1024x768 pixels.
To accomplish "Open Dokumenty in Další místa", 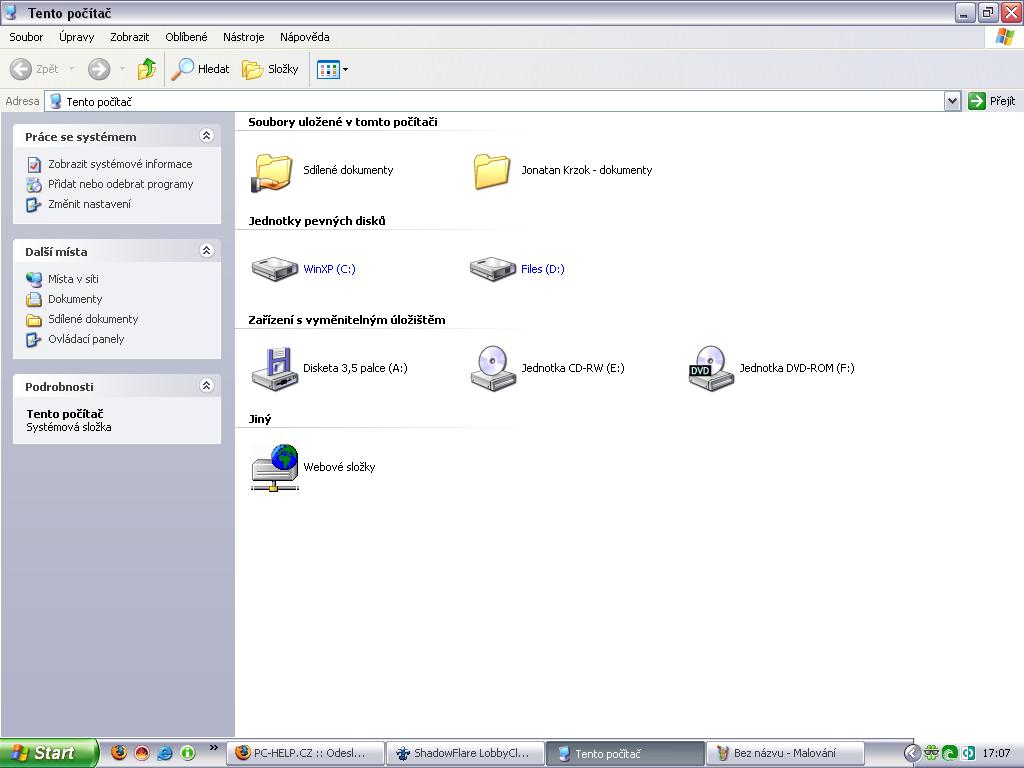I will (x=75, y=299).
